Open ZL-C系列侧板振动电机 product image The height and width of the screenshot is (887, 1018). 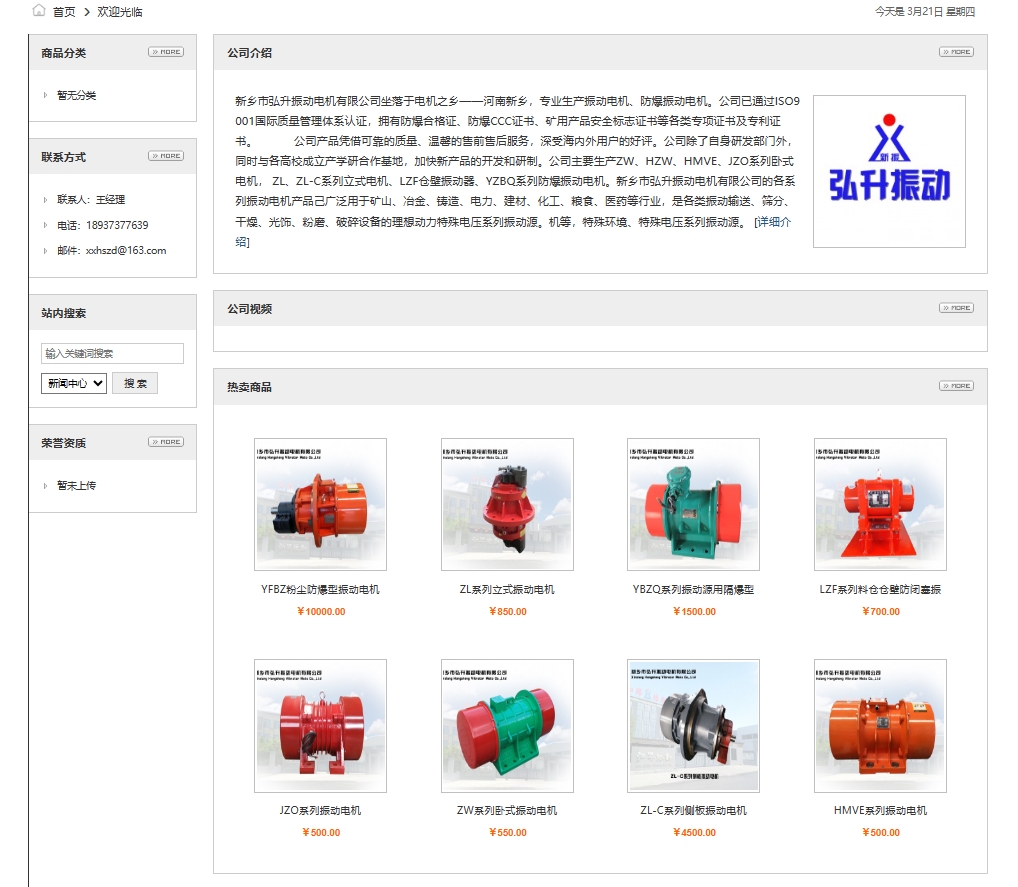point(693,725)
